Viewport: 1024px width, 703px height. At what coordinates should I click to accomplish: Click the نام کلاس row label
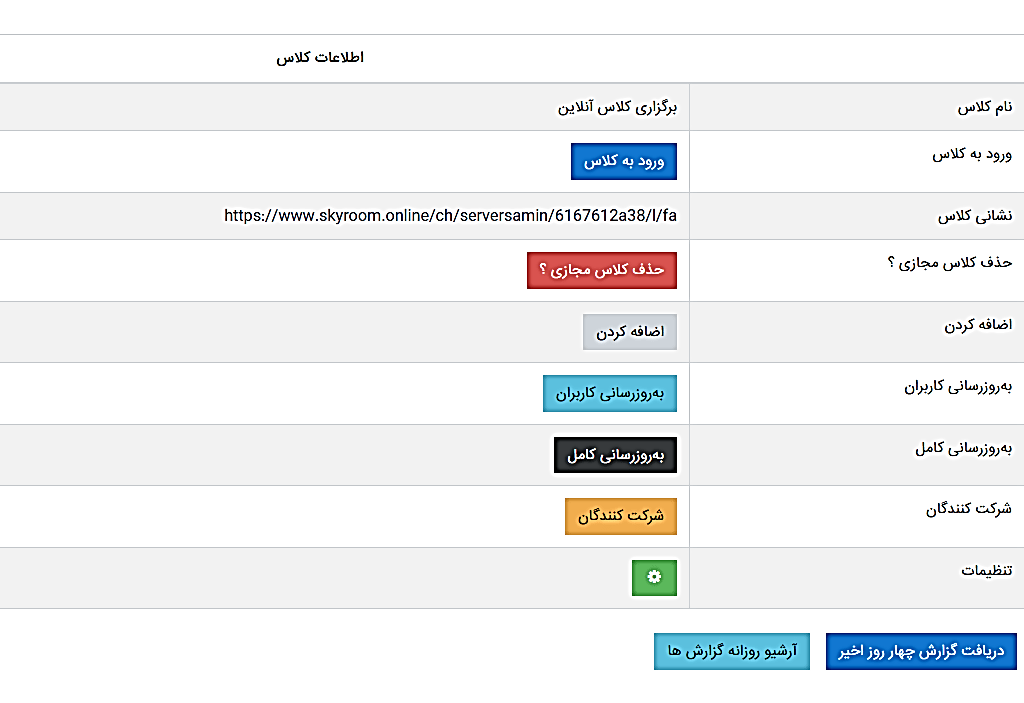[985, 107]
